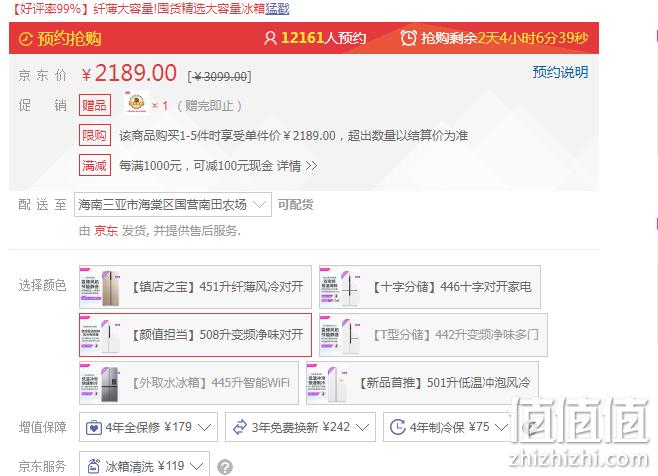Click the alarm clock icon by 抢购剩余
The width and height of the screenshot is (658, 476).
(x=408, y=38)
